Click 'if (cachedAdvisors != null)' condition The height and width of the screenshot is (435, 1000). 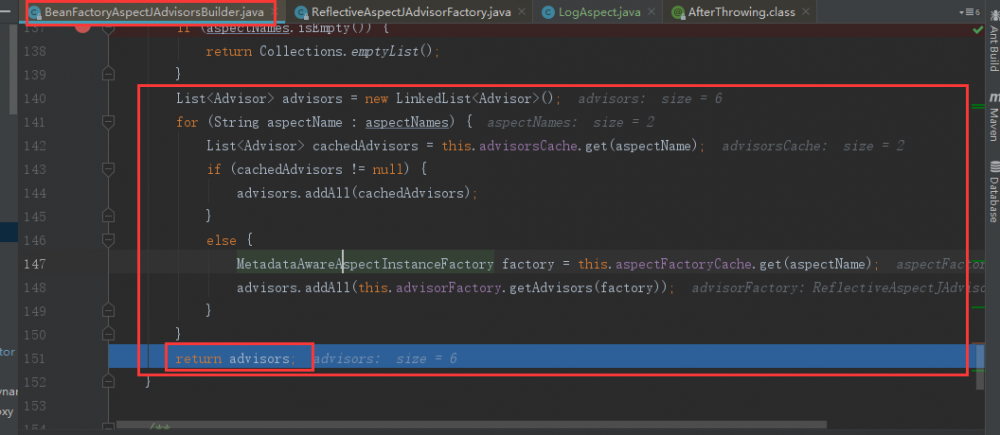(x=309, y=169)
